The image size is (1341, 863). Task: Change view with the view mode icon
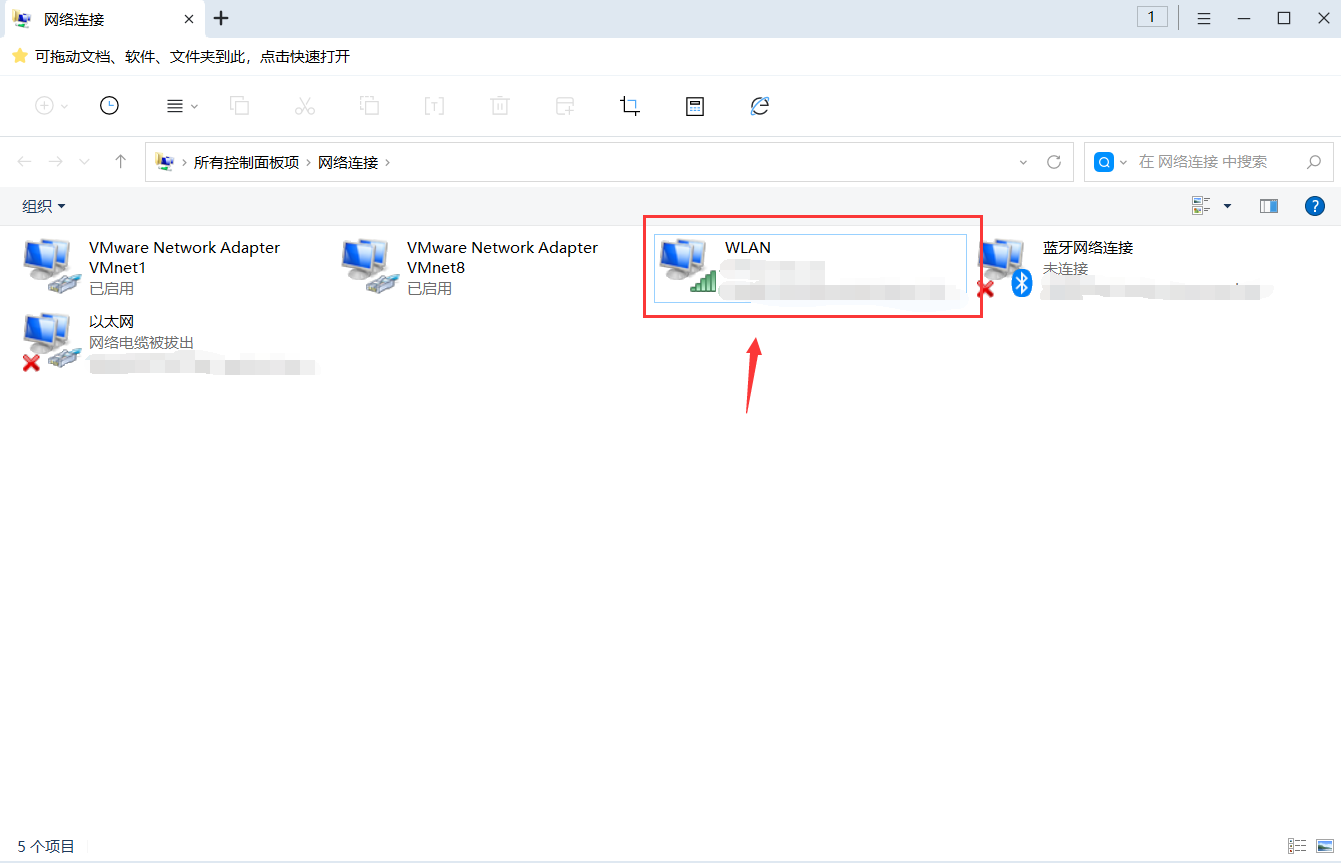(1201, 206)
